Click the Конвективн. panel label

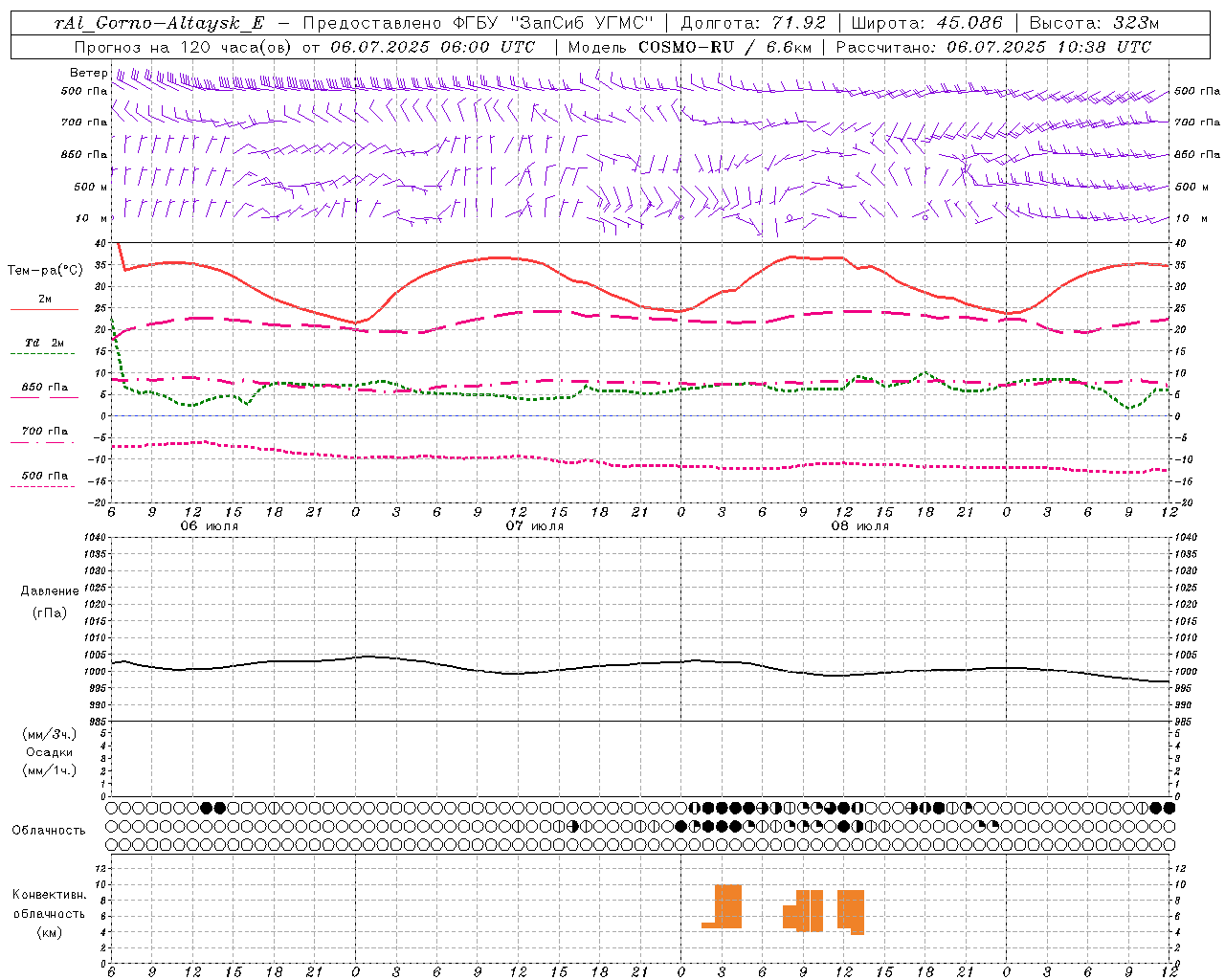coord(49,895)
